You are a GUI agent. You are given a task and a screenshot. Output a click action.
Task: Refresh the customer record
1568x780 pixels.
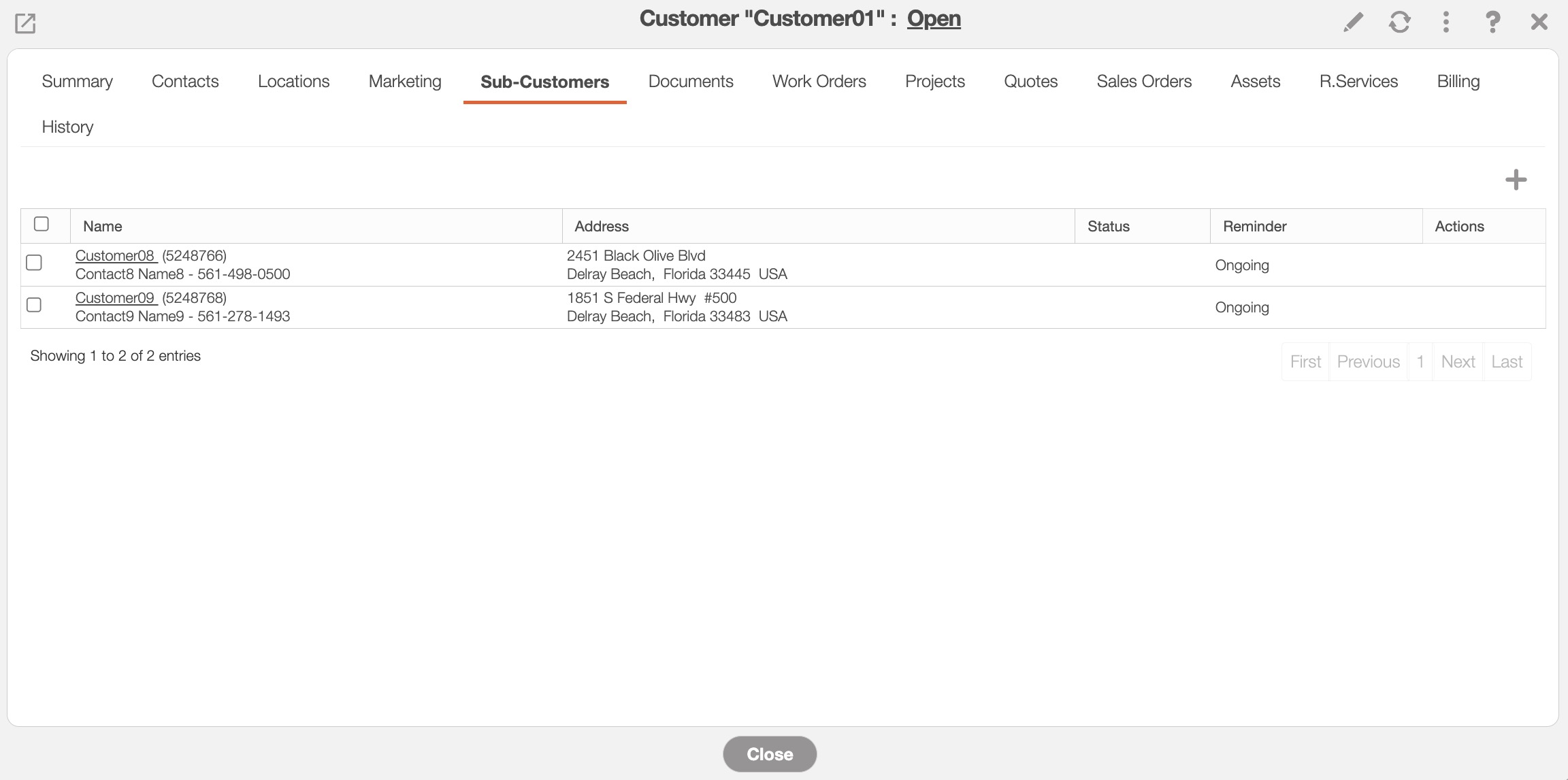point(1399,22)
